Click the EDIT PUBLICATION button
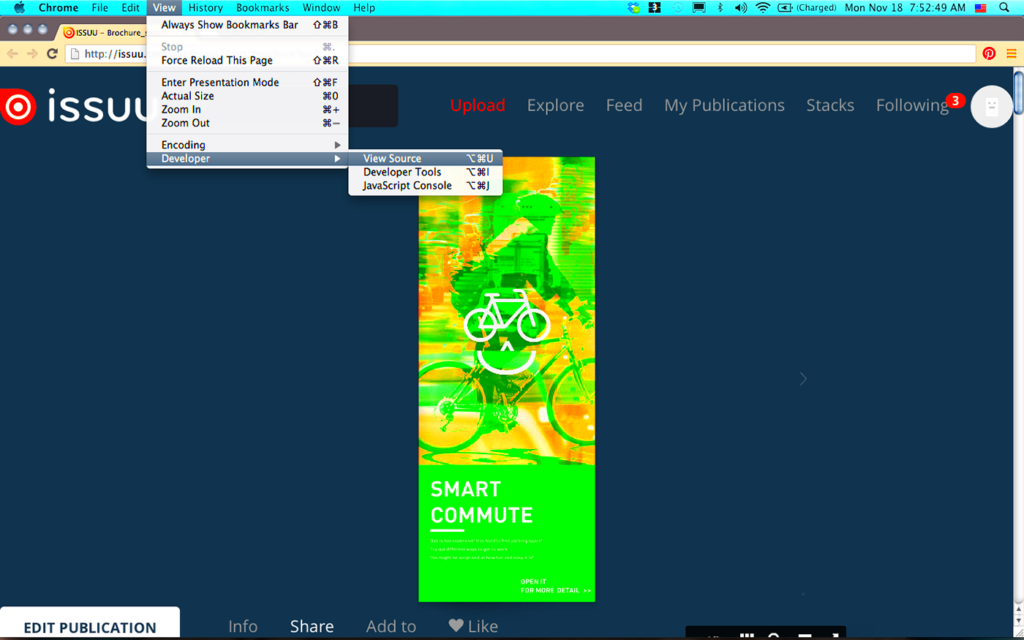The width and height of the screenshot is (1024, 640). click(90, 626)
